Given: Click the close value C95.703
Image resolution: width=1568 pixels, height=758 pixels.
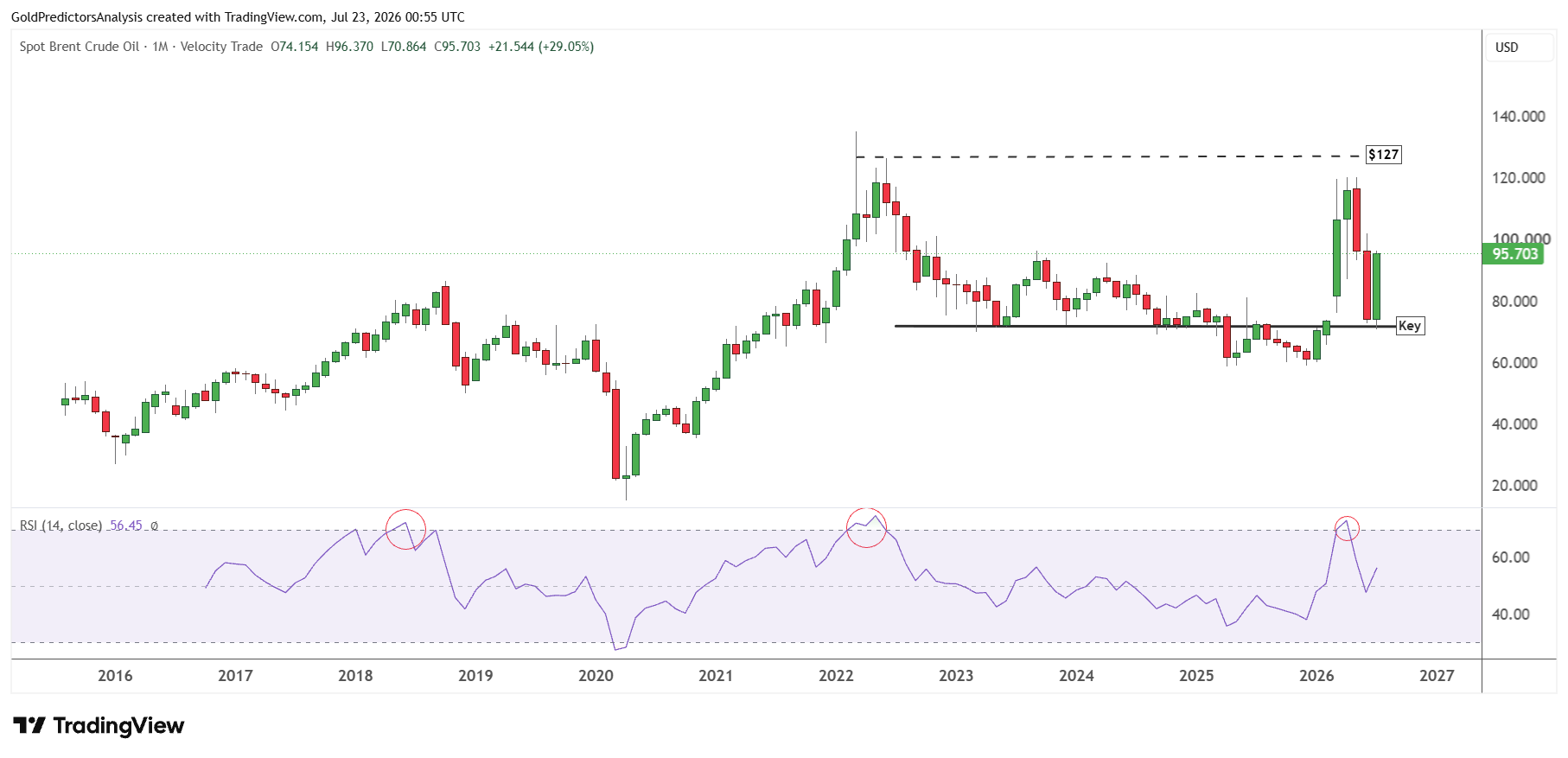Looking at the screenshot, I should pyautogui.click(x=457, y=47).
